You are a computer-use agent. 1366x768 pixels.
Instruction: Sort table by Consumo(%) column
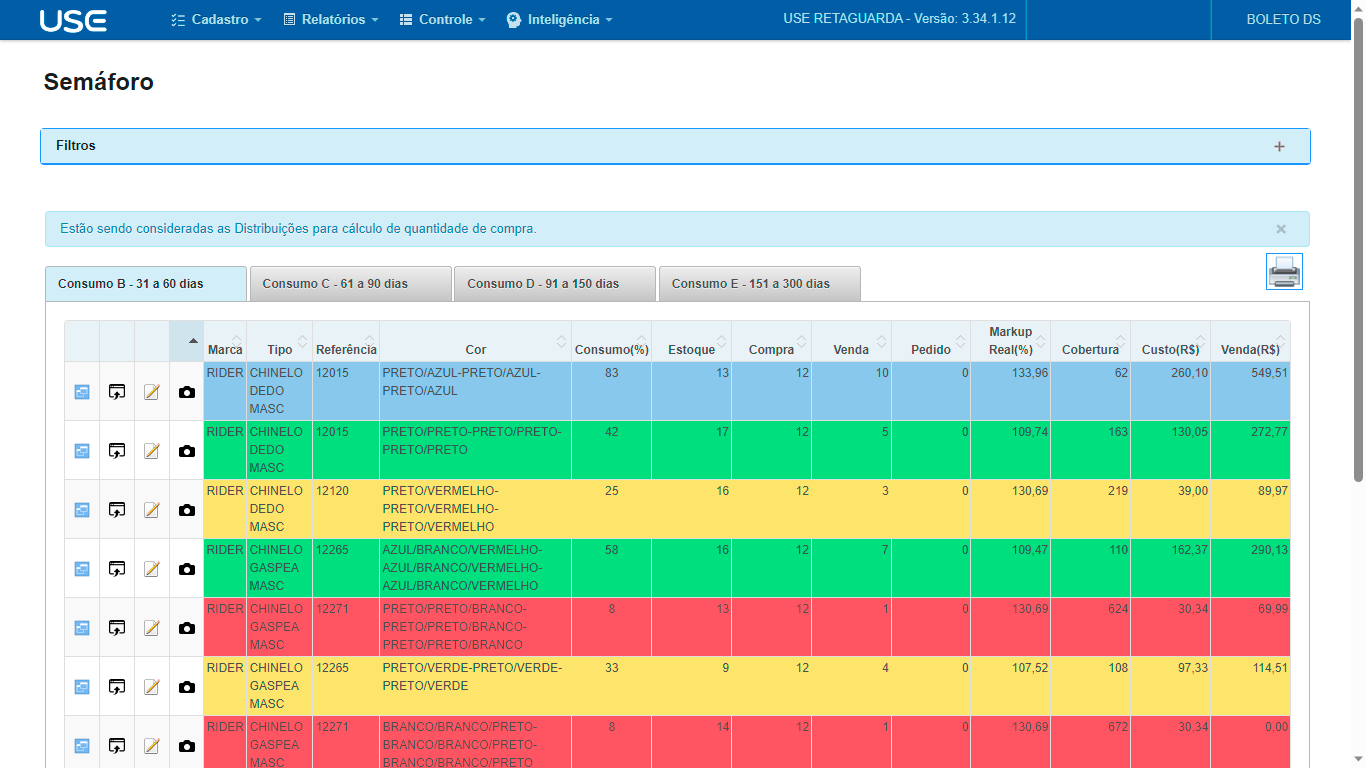tap(612, 341)
